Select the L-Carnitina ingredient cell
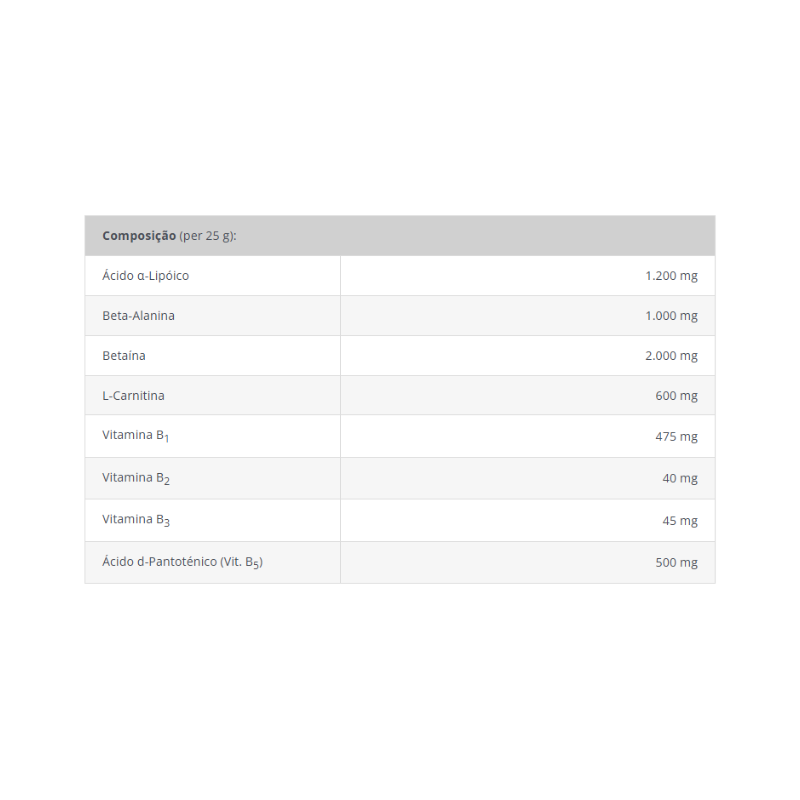 (x=213, y=395)
